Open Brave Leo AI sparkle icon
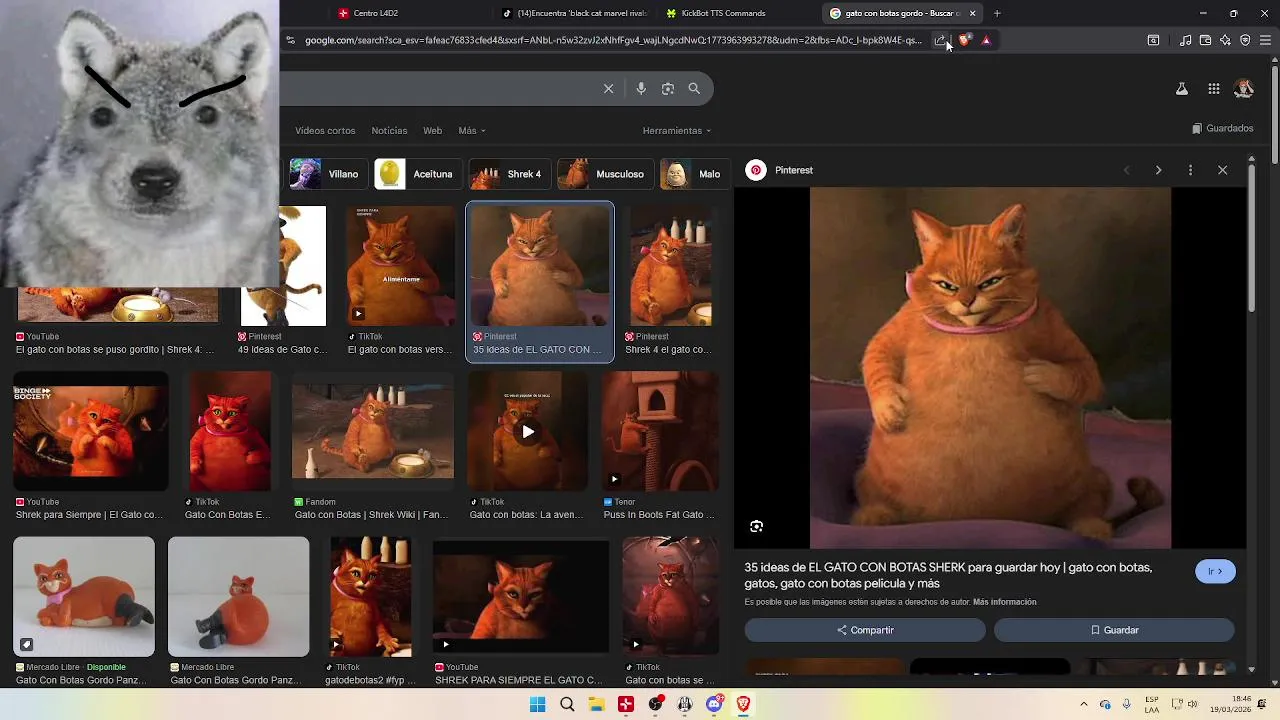Screen dimensions: 1280x720 [1225, 40]
